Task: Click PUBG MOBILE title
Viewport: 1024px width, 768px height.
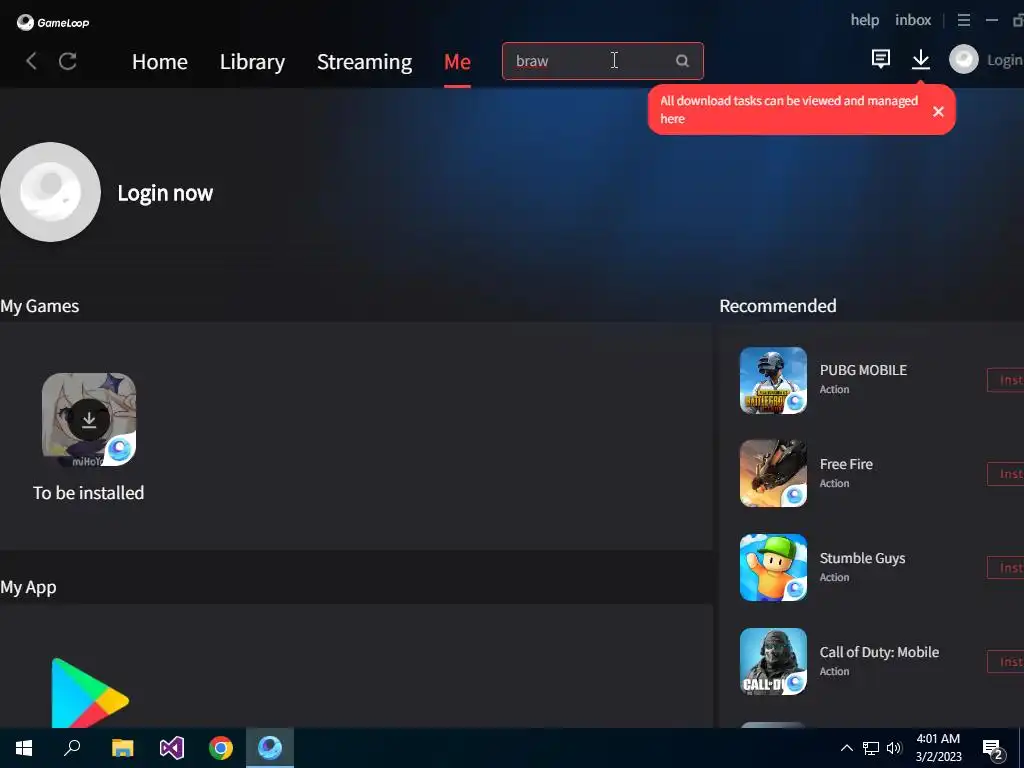Action: click(863, 370)
